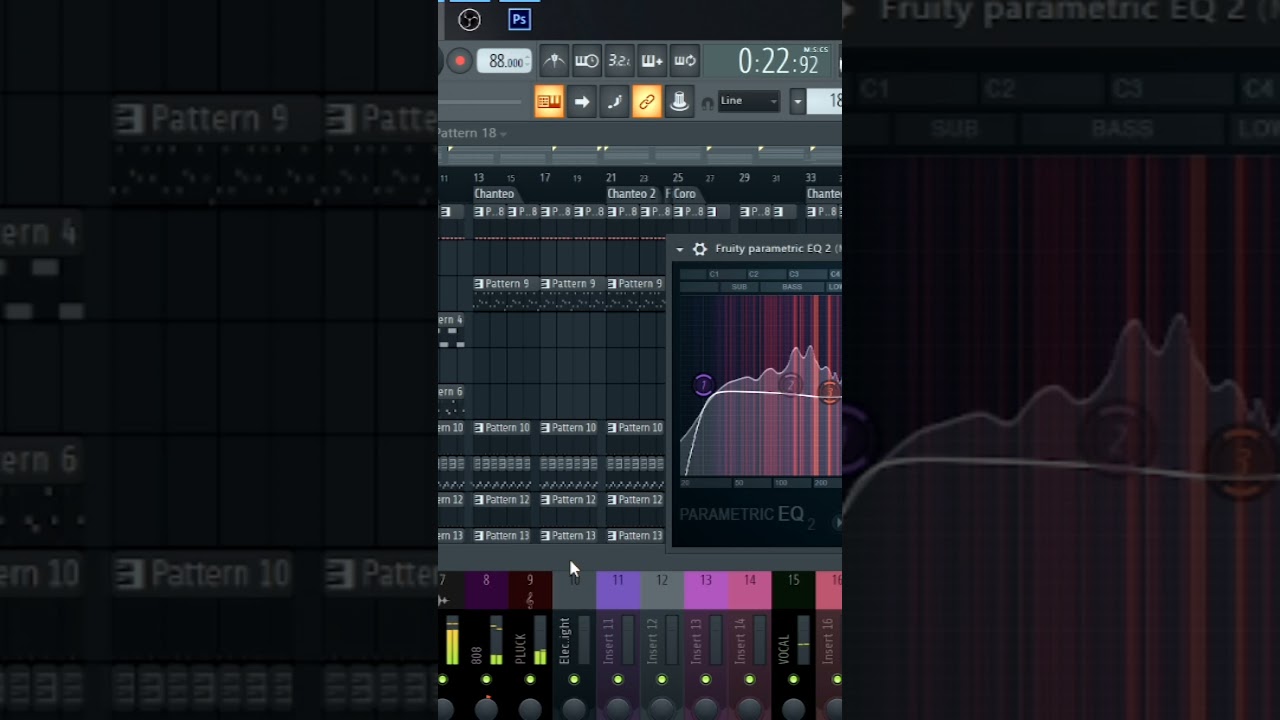Mute the Insert 11 track LED
The width and height of the screenshot is (1280, 720).
tap(618, 680)
